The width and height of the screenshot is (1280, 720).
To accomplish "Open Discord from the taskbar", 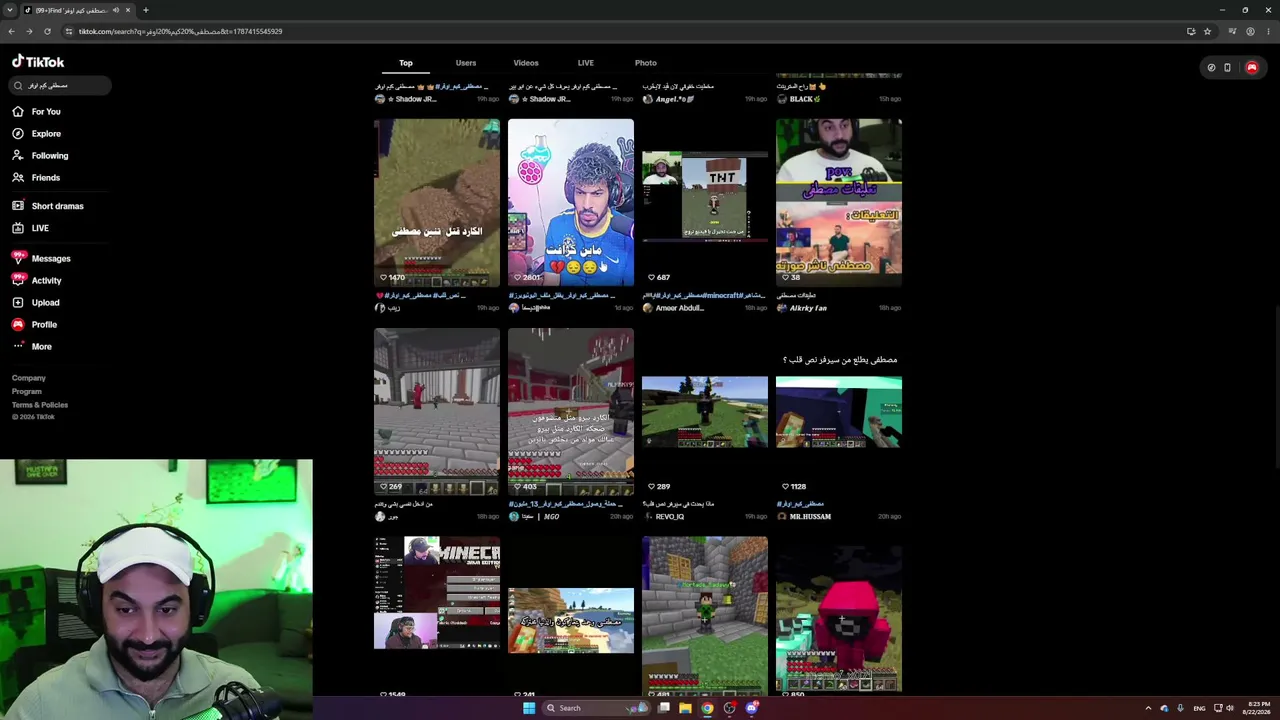I will 751,708.
